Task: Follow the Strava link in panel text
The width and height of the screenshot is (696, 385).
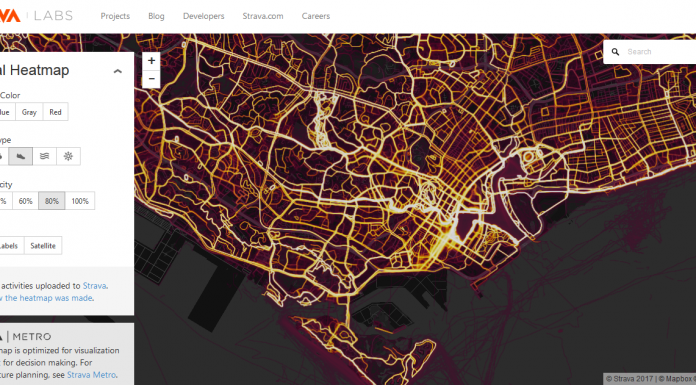Action: tap(95, 286)
